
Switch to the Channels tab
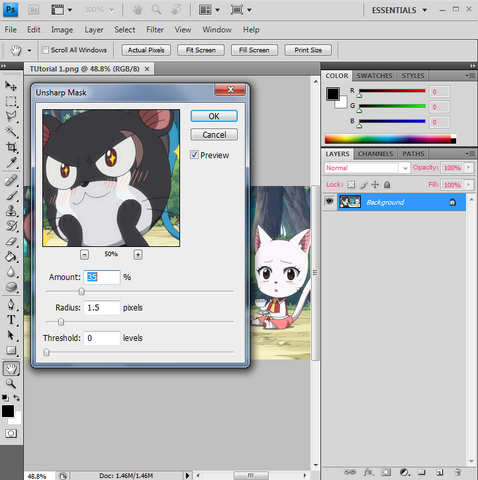[375, 154]
